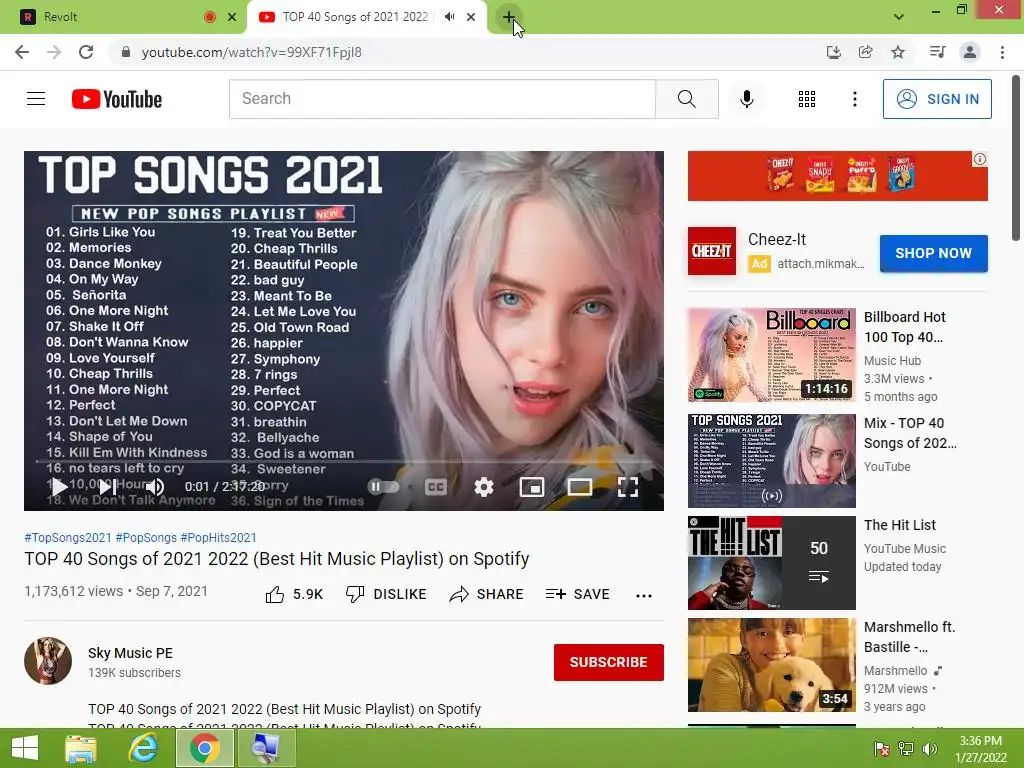Open Chrome profile avatar
The image size is (1024, 768).
[x=970, y=52]
